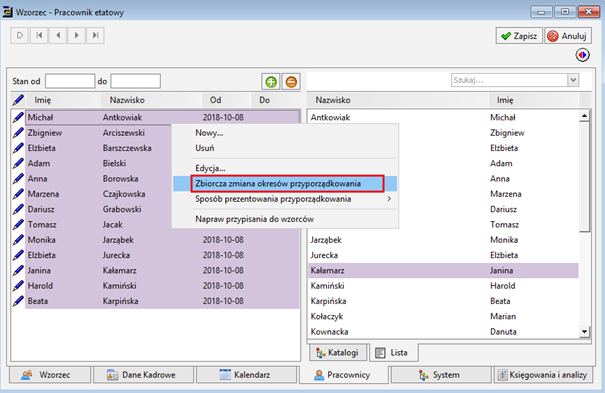Sort by Imię column in left table
This screenshot has width=605, height=393.
tap(64, 100)
